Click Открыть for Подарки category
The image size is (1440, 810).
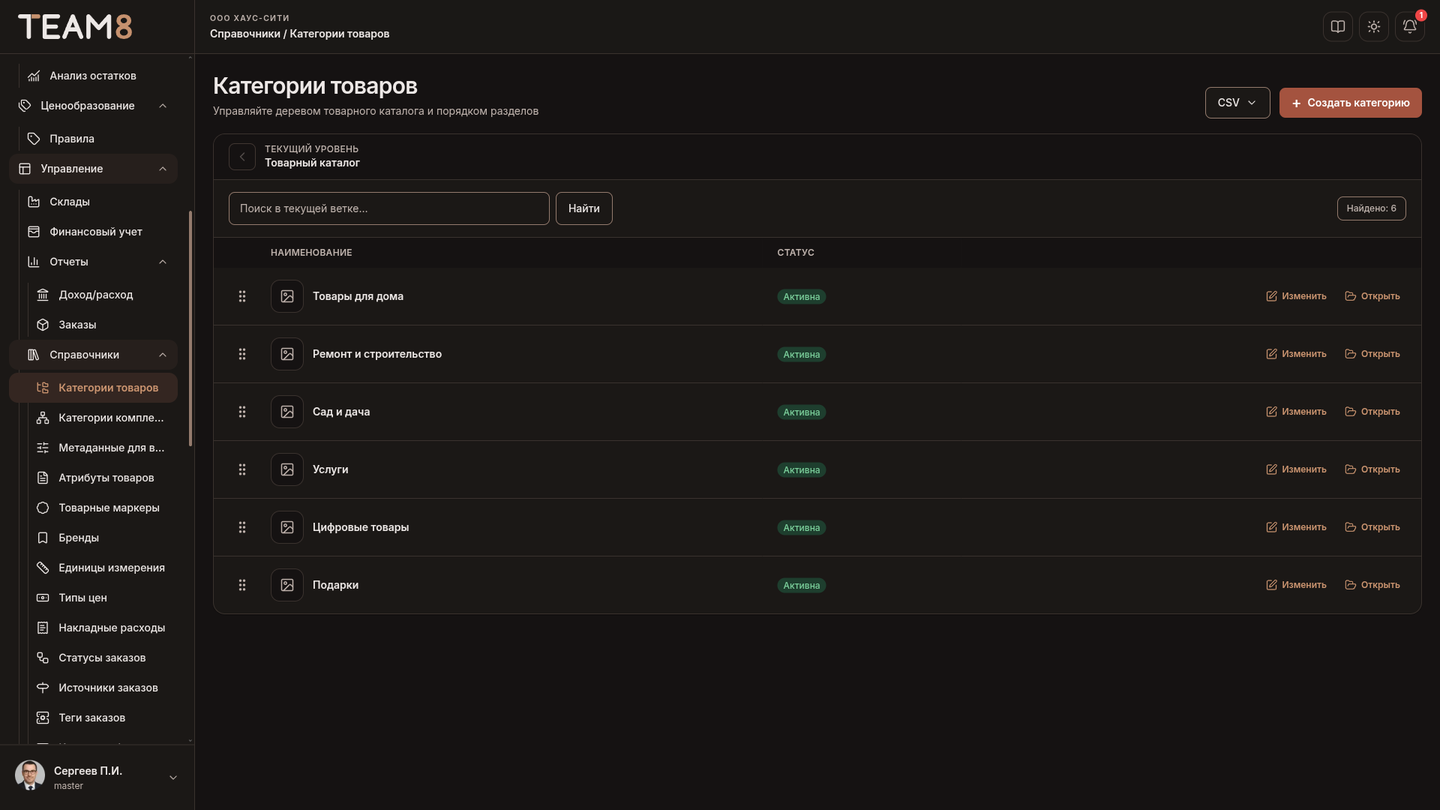coord(1372,585)
